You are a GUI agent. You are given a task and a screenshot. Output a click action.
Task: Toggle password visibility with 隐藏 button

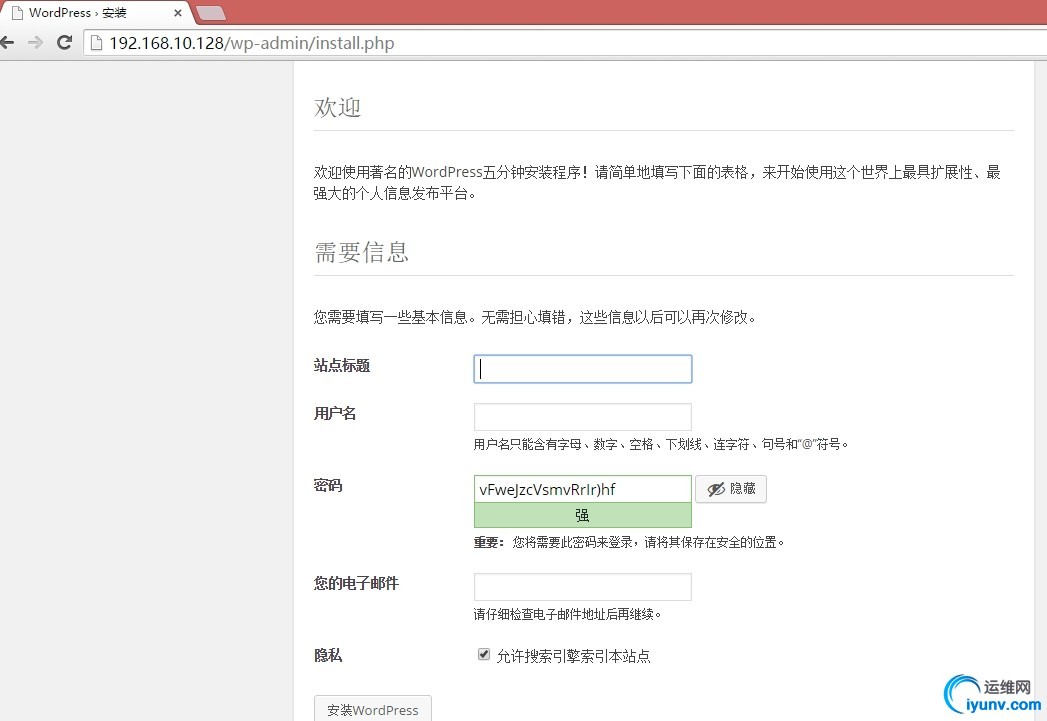coord(731,489)
